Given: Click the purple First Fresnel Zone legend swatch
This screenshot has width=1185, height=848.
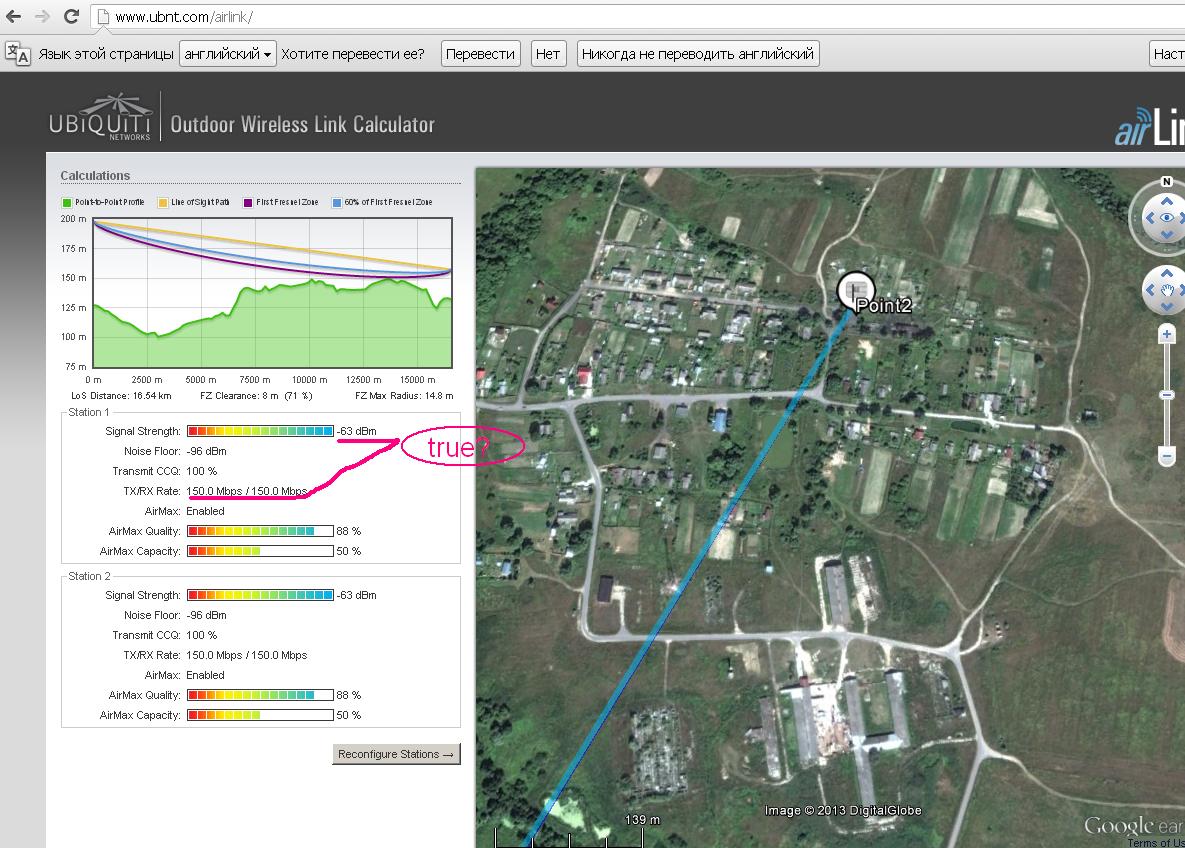Looking at the screenshot, I should click(x=248, y=203).
